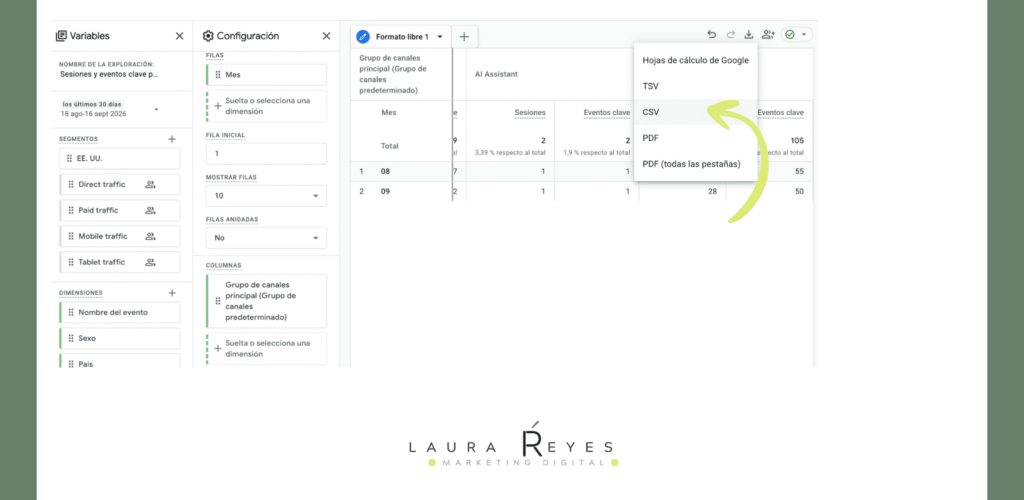This screenshot has height=500, width=1024.
Task: Click the 105 total Eventos clave value
Action: (797, 140)
